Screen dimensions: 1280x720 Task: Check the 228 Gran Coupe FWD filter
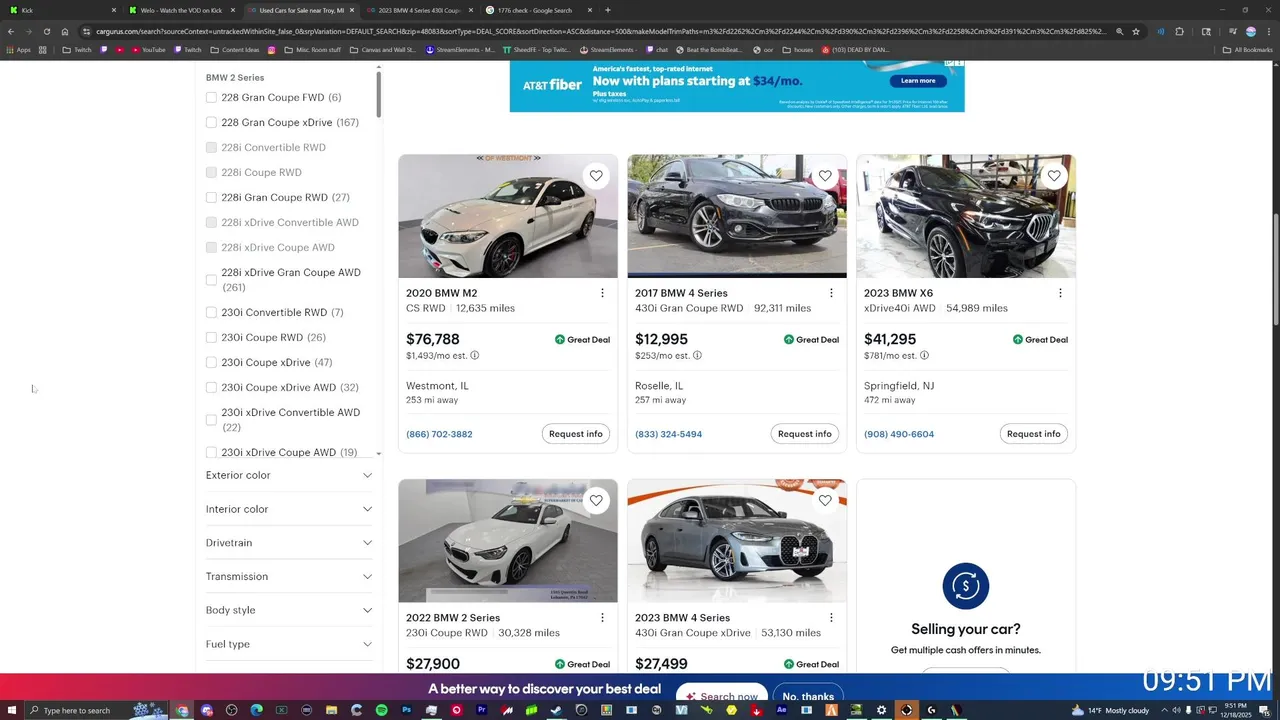tap(211, 97)
